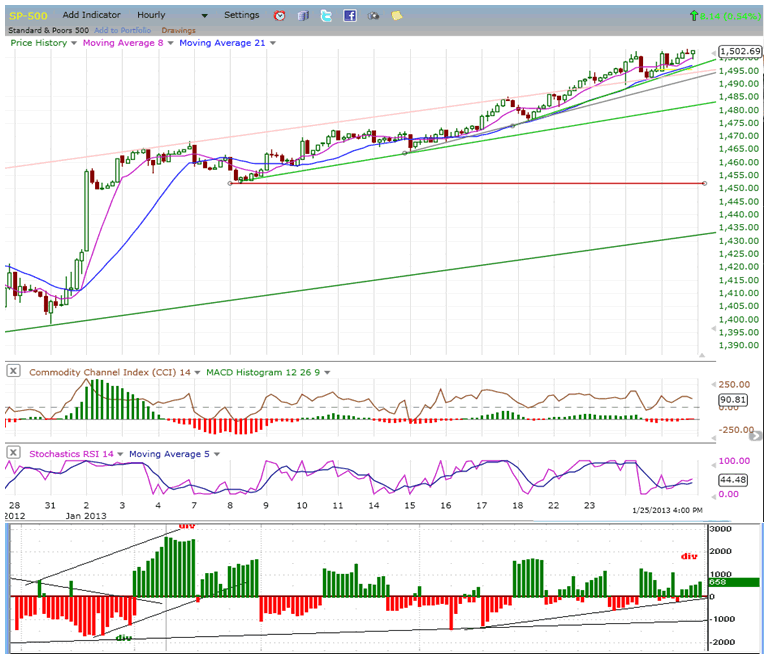765x657 pixels.
Task: Click the book icon in the toolbar
Action: [x=304, y=16]
